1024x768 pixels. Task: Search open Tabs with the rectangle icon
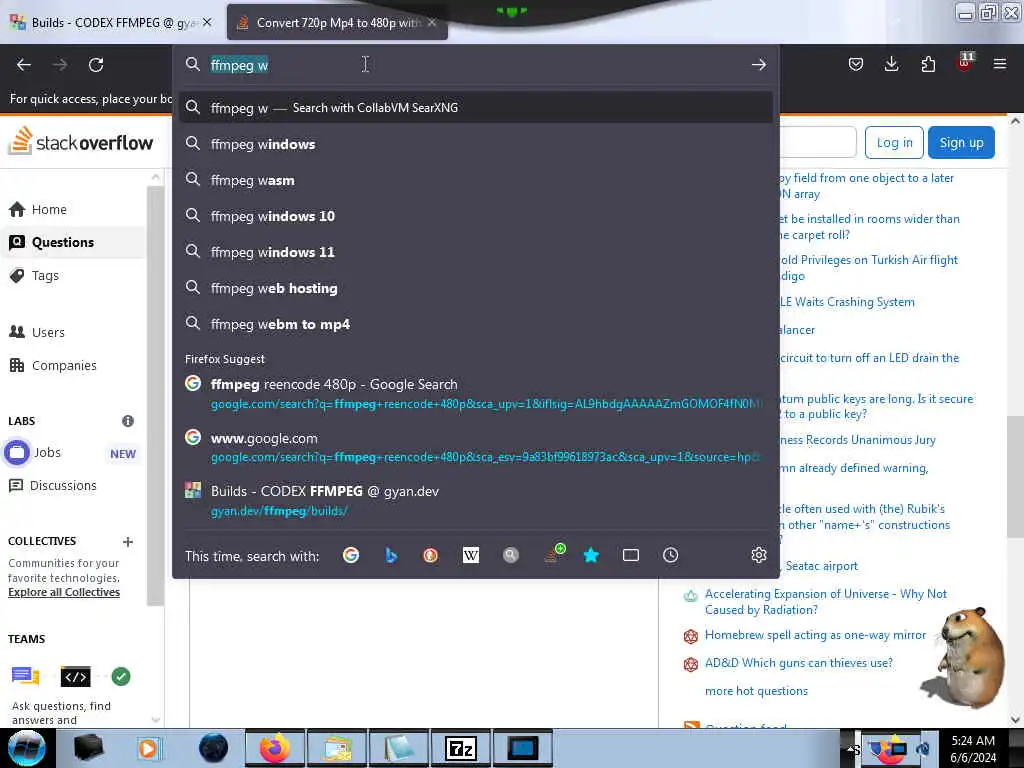[631, 555]
